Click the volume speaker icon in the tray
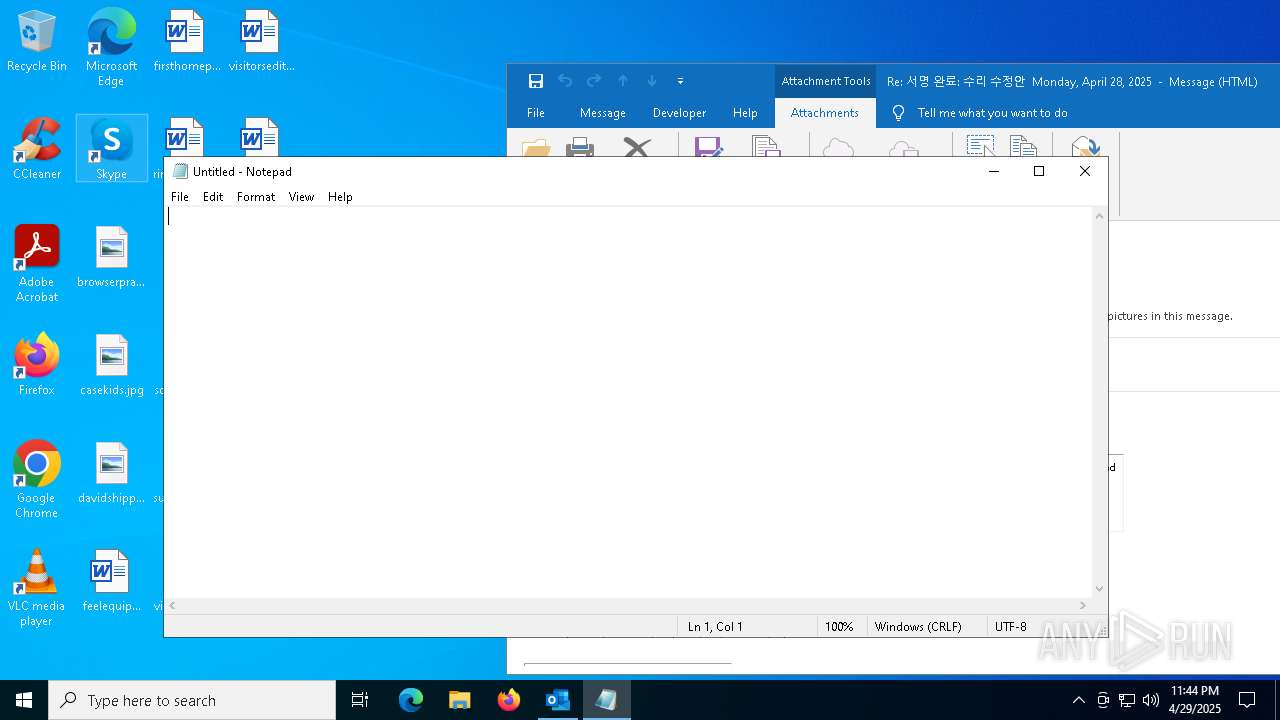 coord(1151,700)
